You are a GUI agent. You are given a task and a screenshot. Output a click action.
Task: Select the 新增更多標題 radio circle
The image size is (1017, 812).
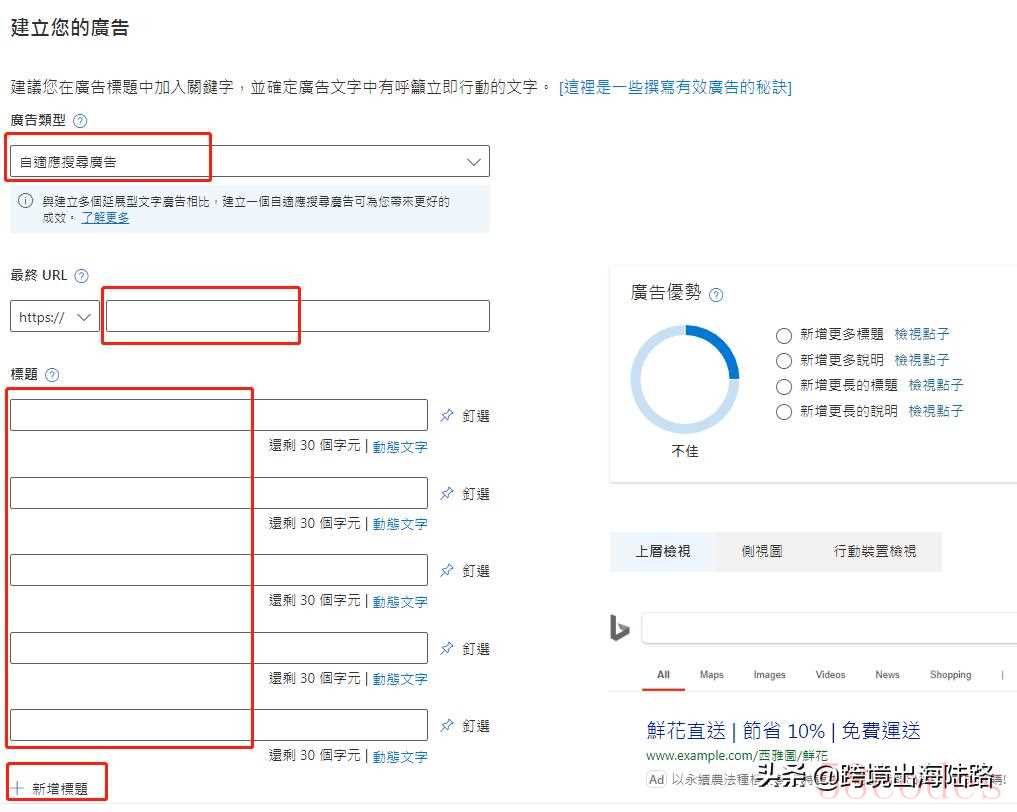(784, 335)
